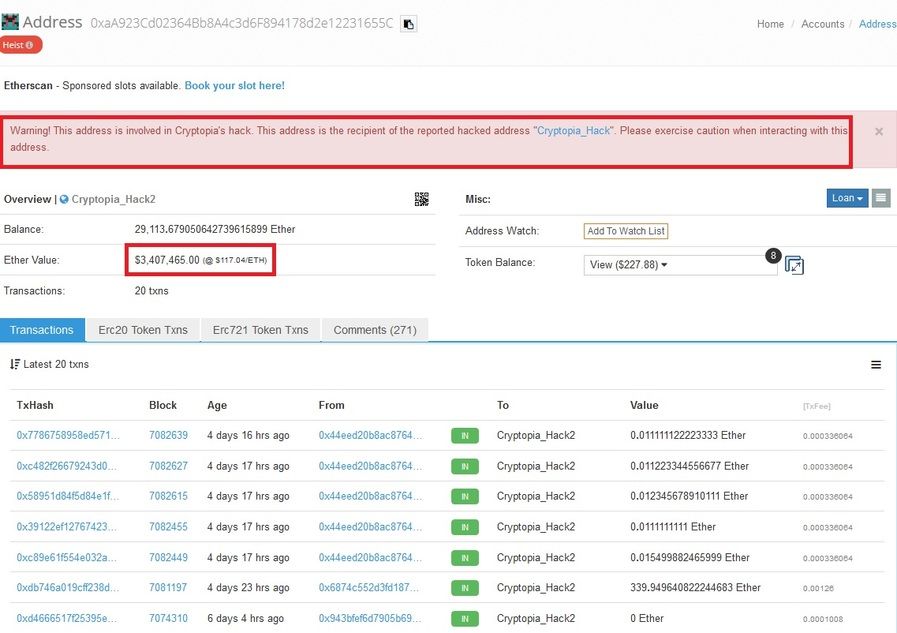Click the address identicon avatar
Image resolution: width=897 pixels, height=633 pixels.
click(10, 22)
